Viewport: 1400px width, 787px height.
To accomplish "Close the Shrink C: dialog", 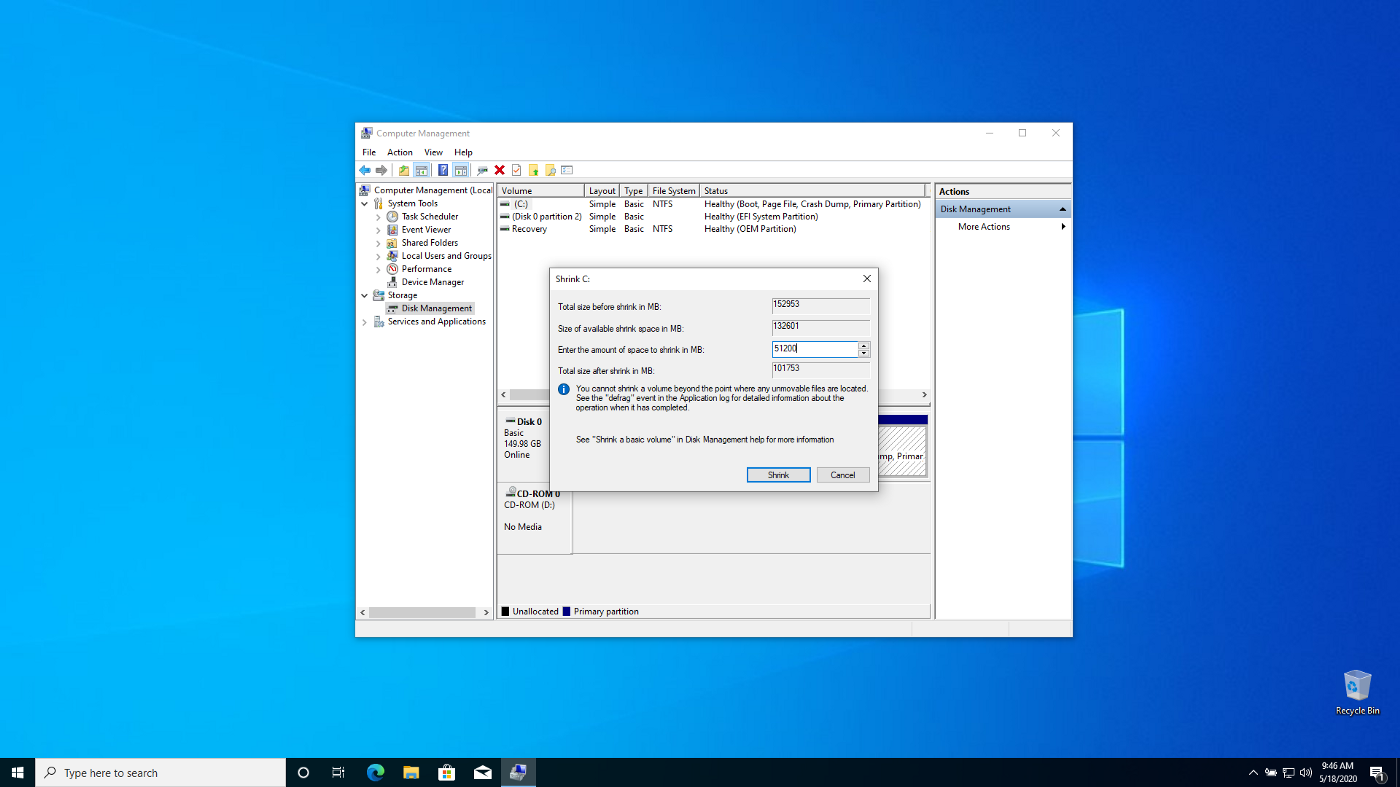I will (867, 279).
